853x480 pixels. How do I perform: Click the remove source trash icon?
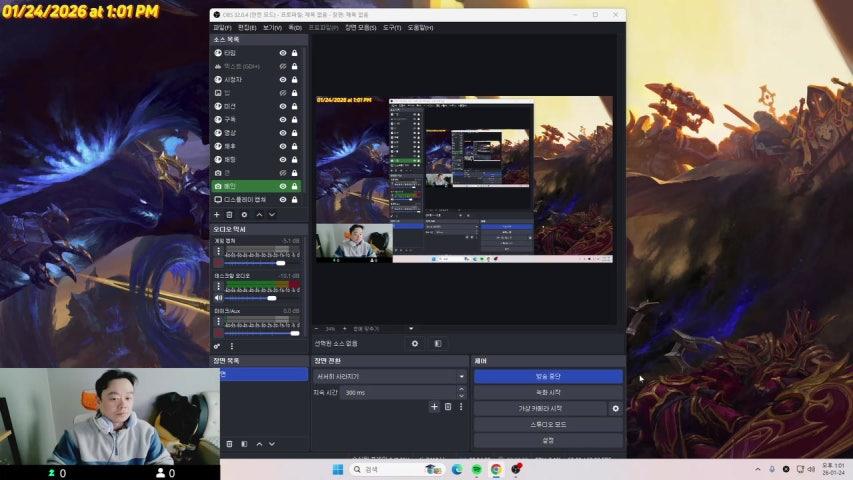[229, 215]
